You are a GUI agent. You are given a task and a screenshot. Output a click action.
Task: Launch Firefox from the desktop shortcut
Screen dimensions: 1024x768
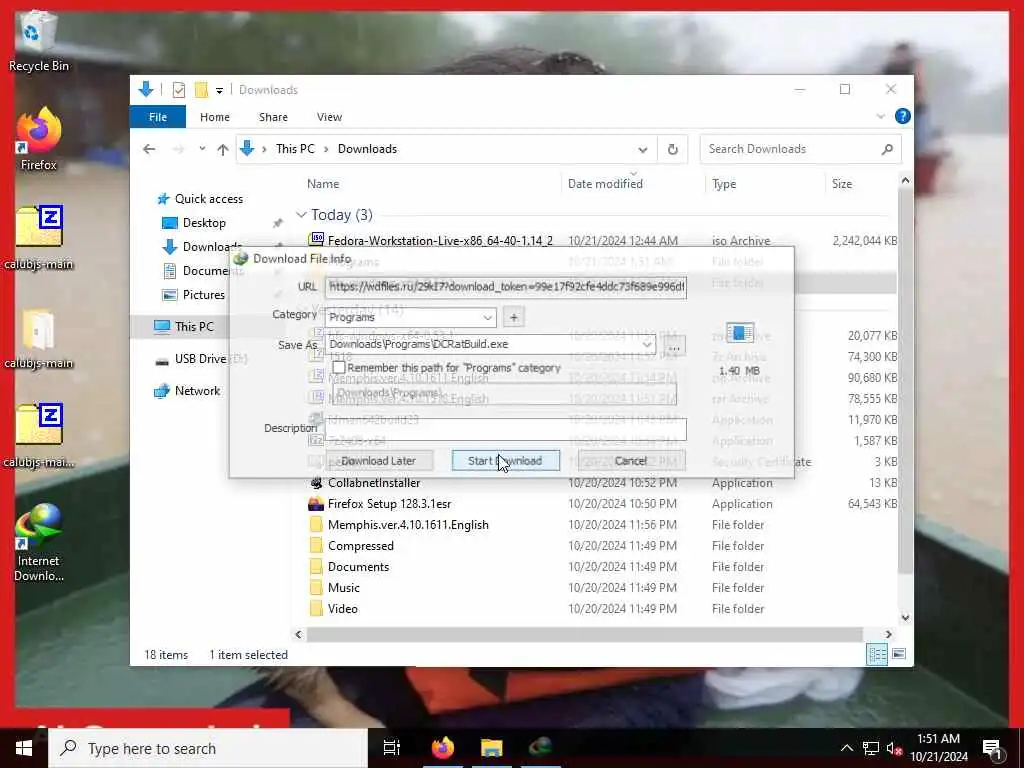[x=38, y=140]
